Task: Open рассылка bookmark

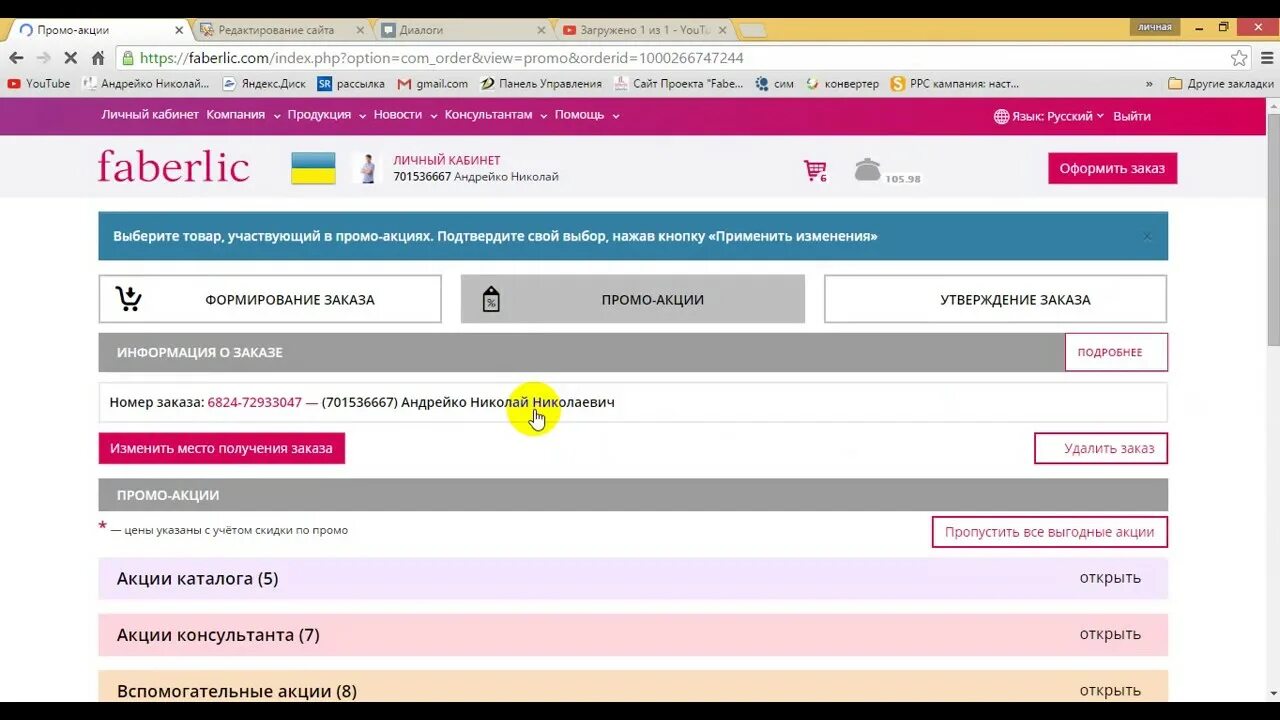Action: pos(351,84)
